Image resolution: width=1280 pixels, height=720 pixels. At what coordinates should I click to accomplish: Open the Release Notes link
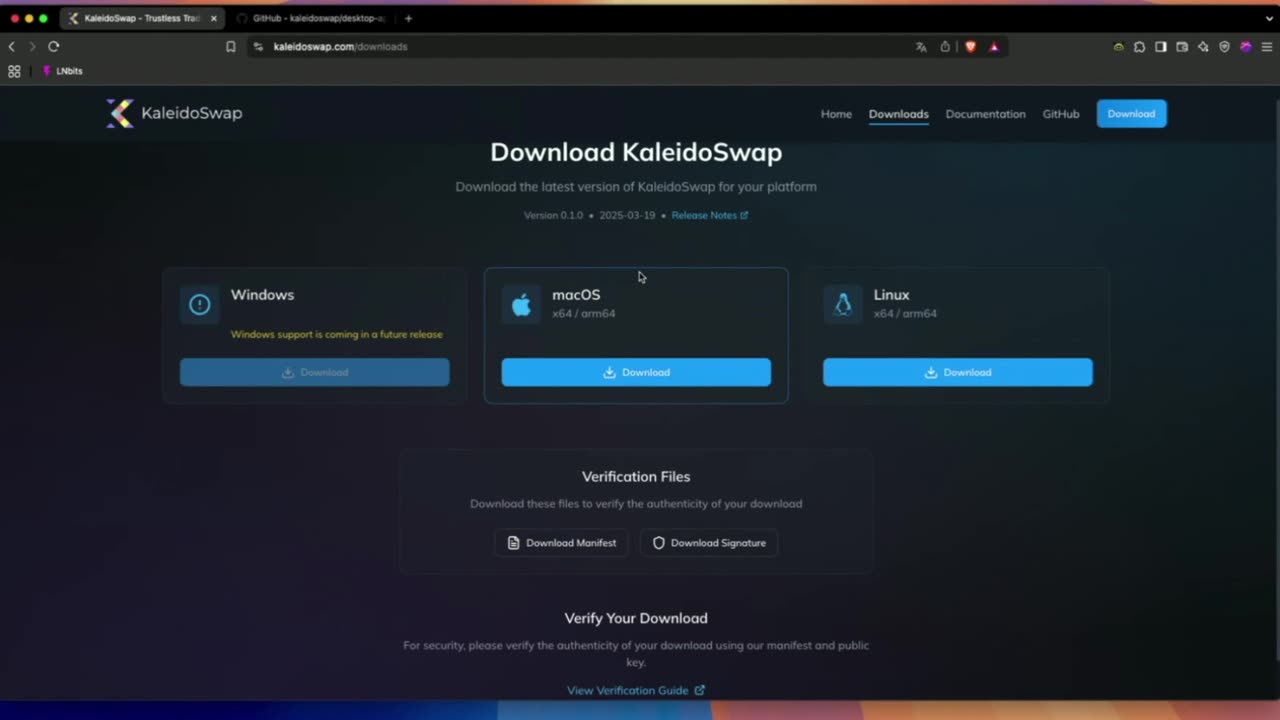709,215
